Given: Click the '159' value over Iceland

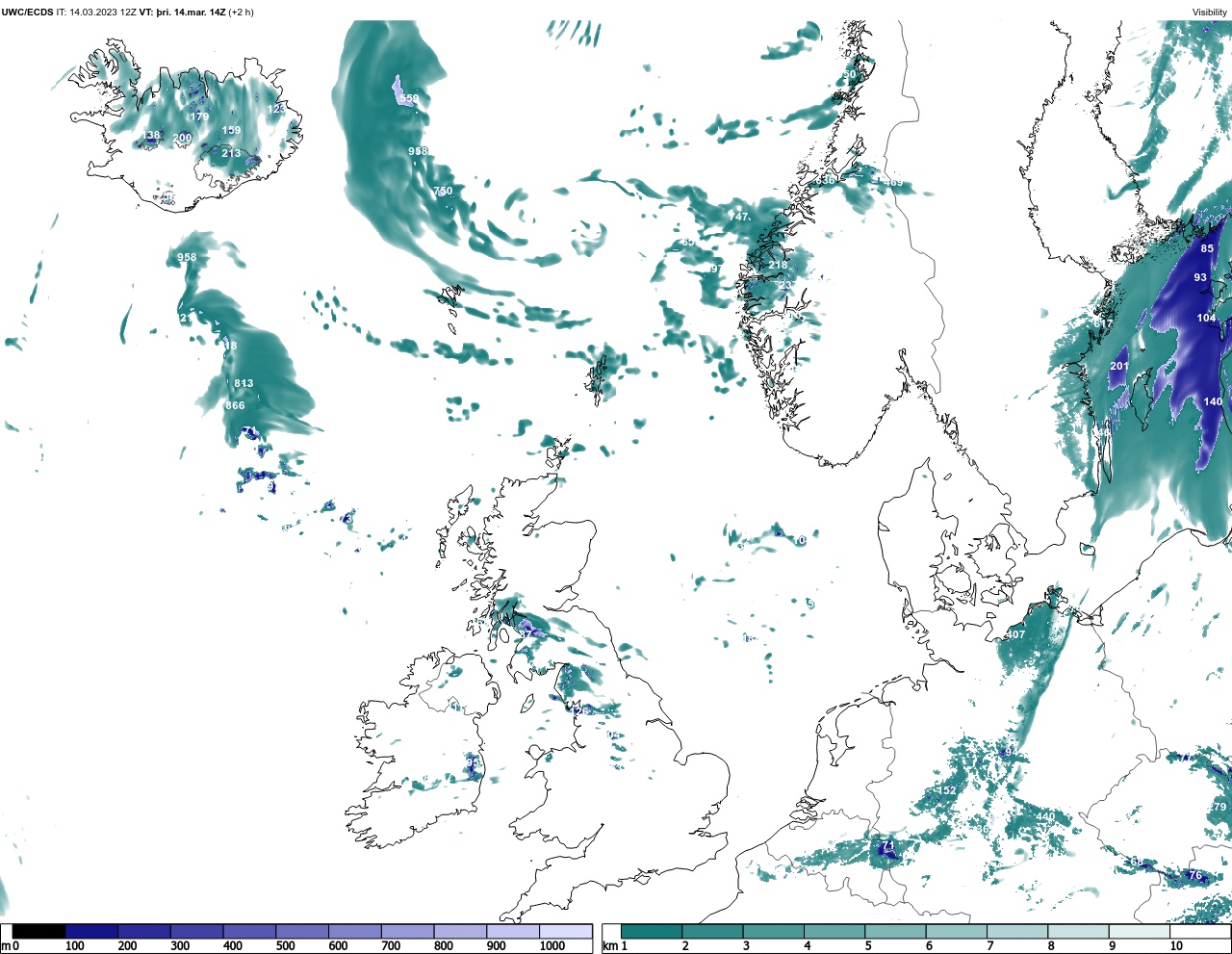Looking at the screenshot, I should click(x=231, y=131).
